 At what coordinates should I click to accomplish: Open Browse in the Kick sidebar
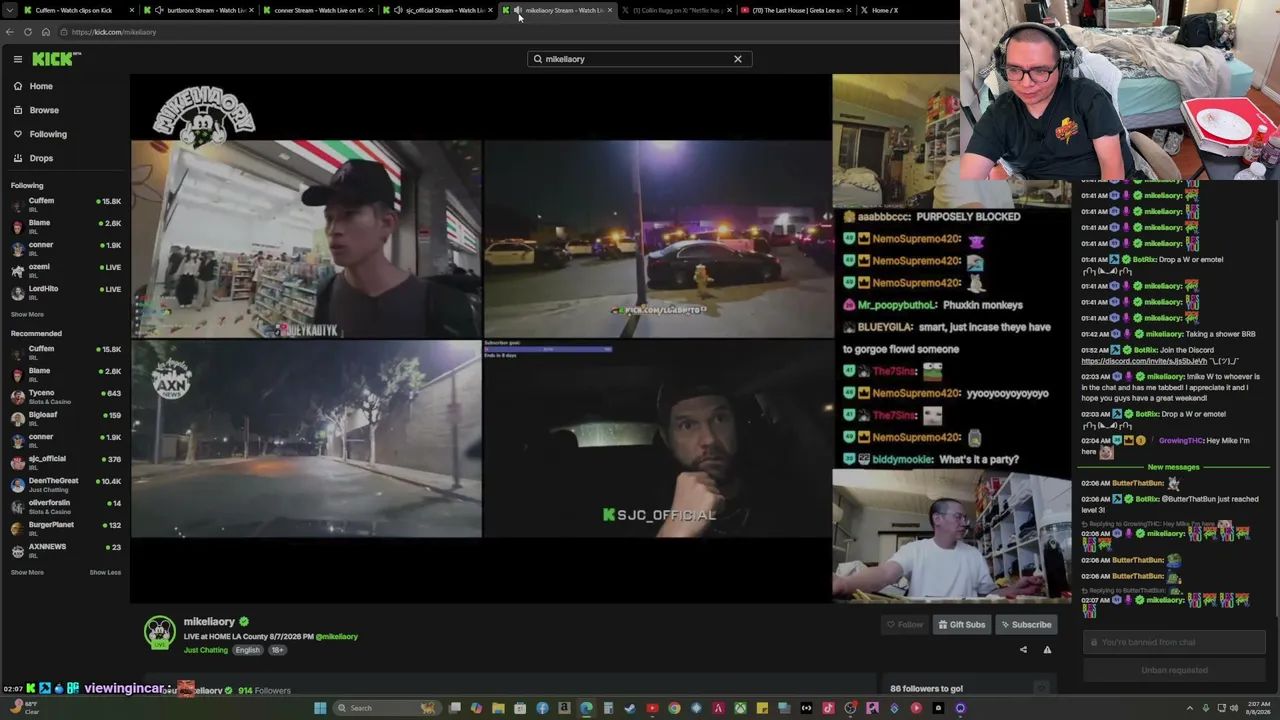click(x=43, y=110)
